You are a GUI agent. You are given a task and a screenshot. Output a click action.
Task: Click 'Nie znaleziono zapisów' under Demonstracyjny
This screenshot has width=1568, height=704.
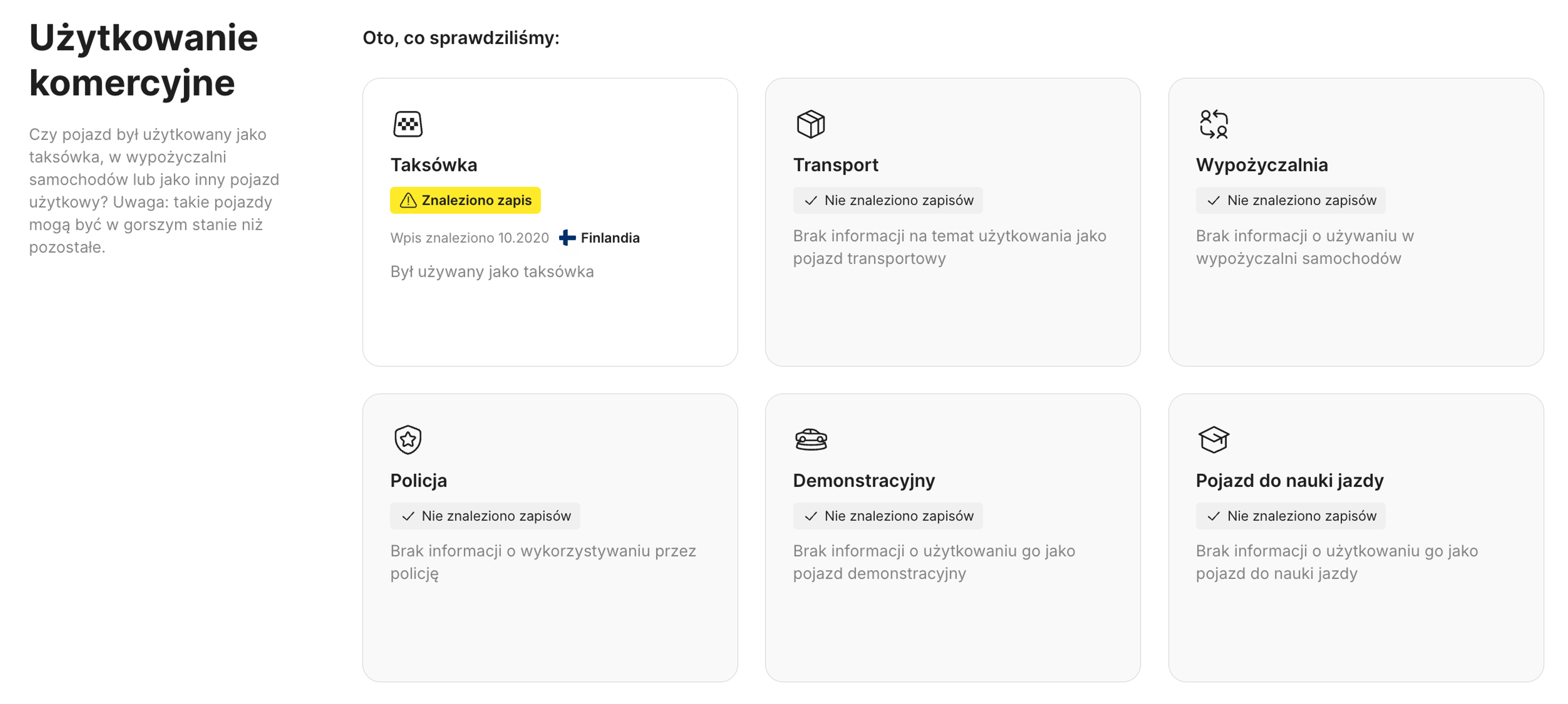point(887,516)
